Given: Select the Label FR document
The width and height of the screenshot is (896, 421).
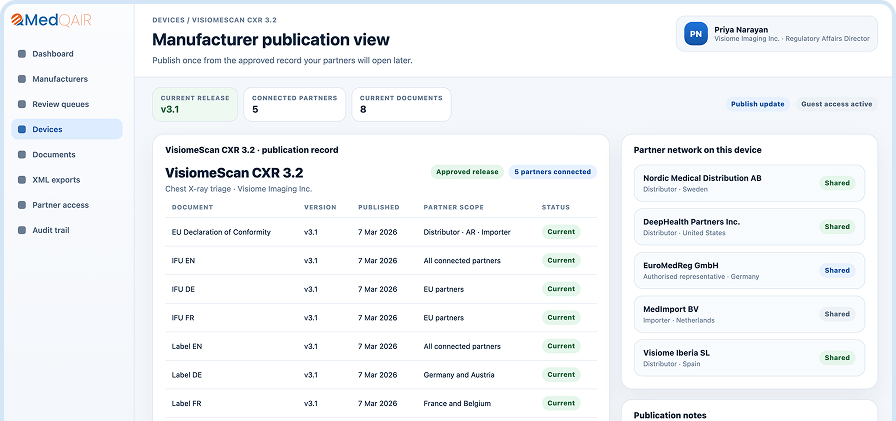Looking at the screenshot, I should pyautogui.click(x=381, y=403).
